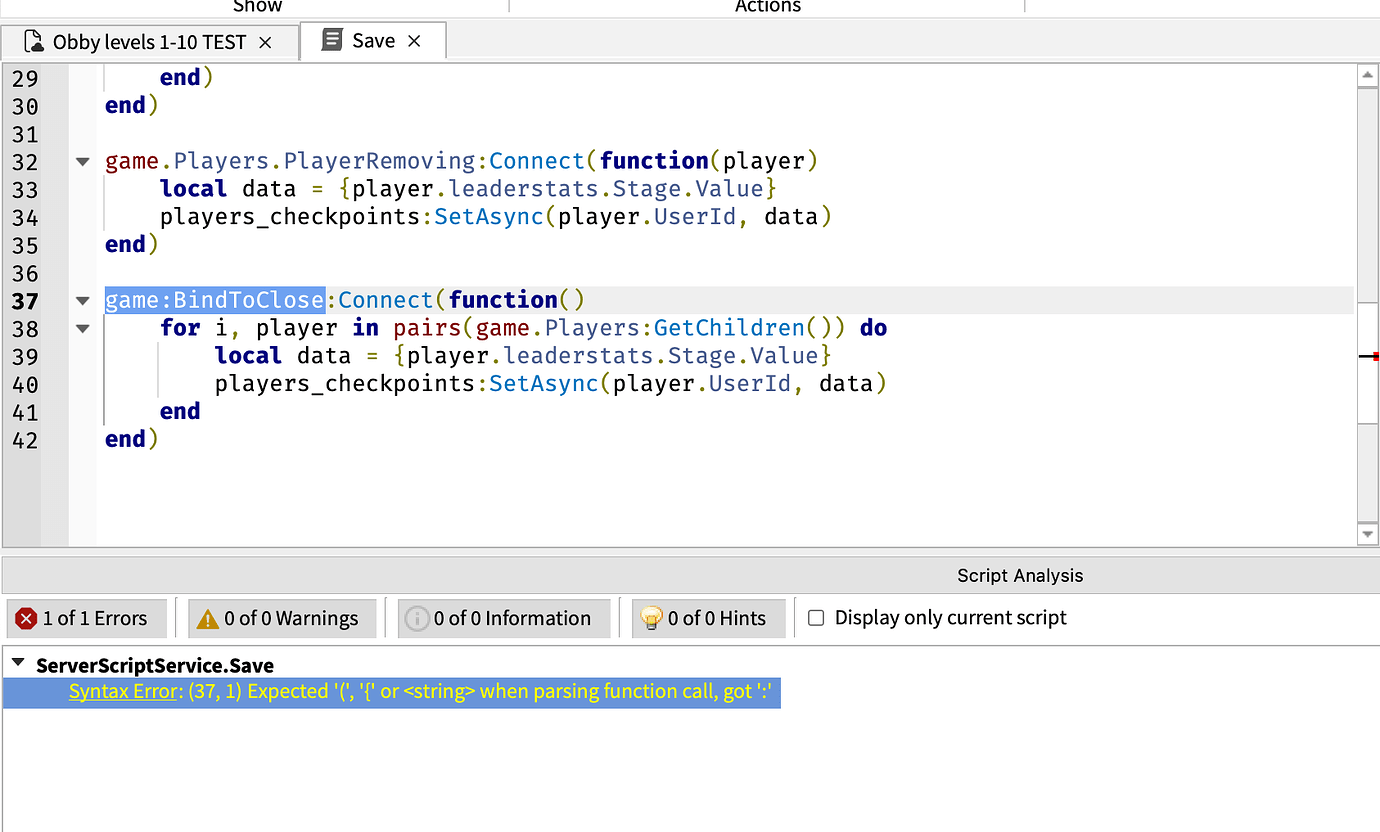The image size is (1380, 832).
Task: Click "local data" on line 33
Action: click(228, 189)
